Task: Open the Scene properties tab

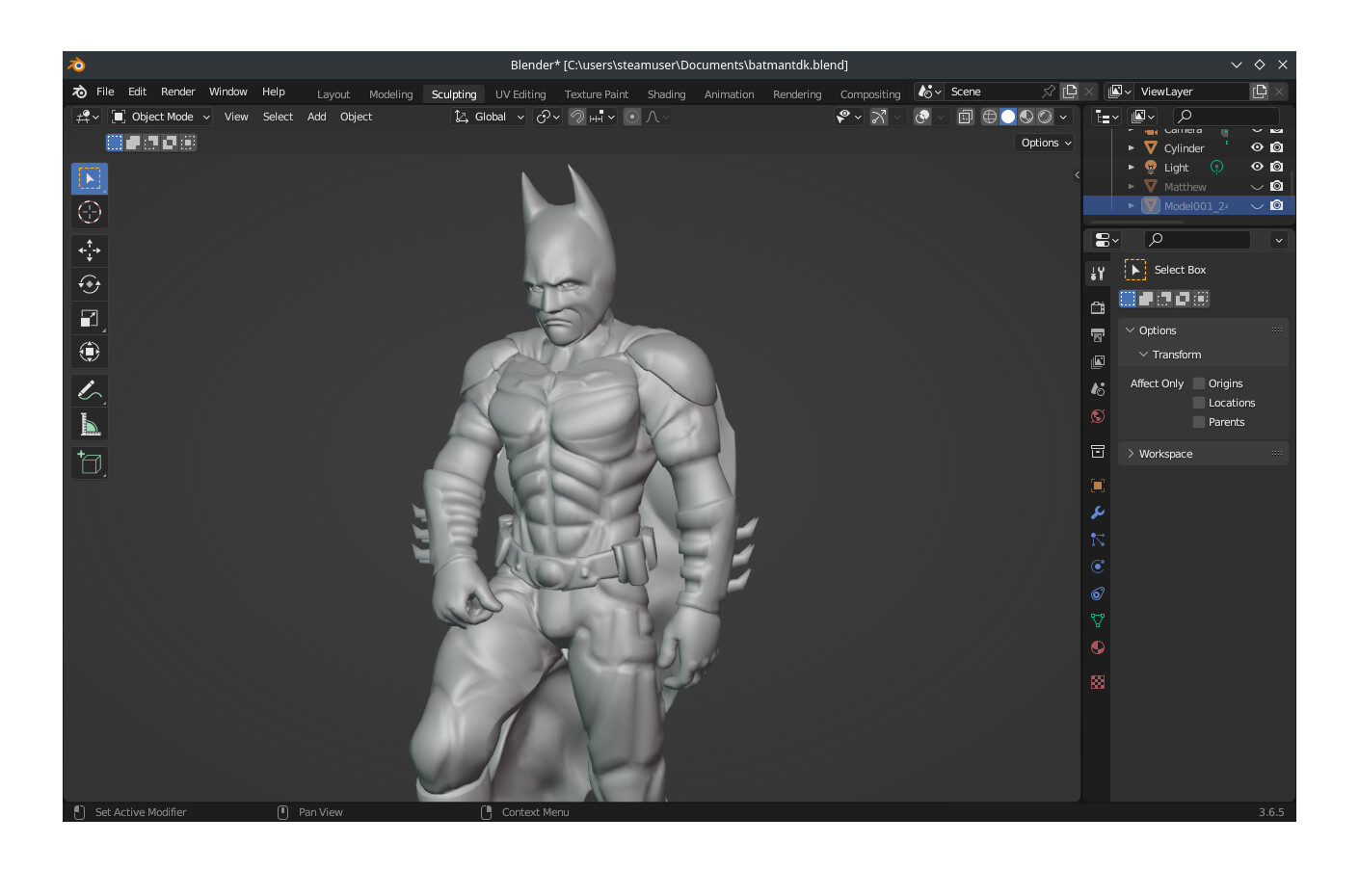Action: [x=1097, y=389]
